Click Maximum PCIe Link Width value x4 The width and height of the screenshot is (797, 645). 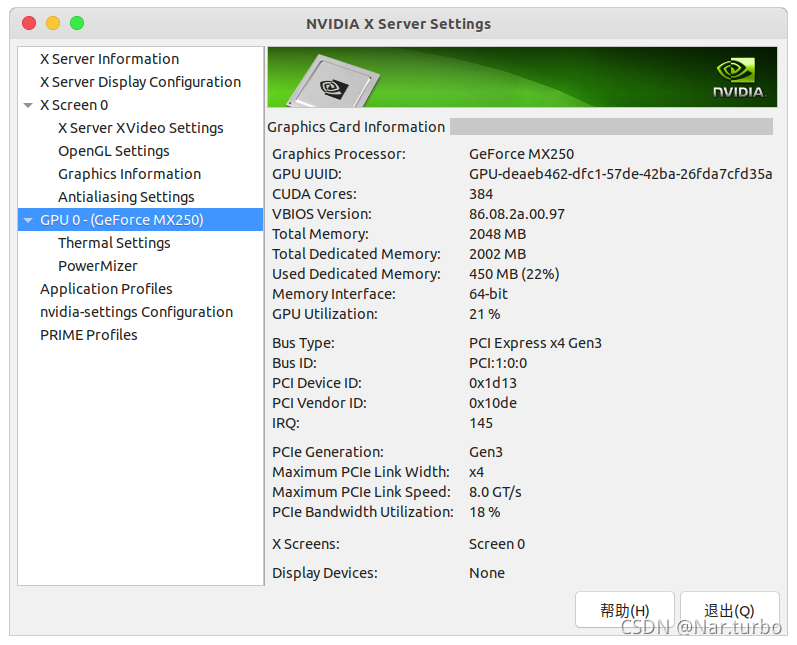tap(476, 472)
